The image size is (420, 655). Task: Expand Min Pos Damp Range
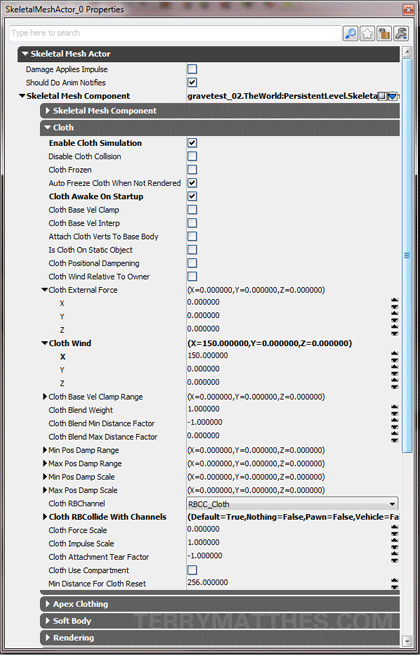point(45,450)
